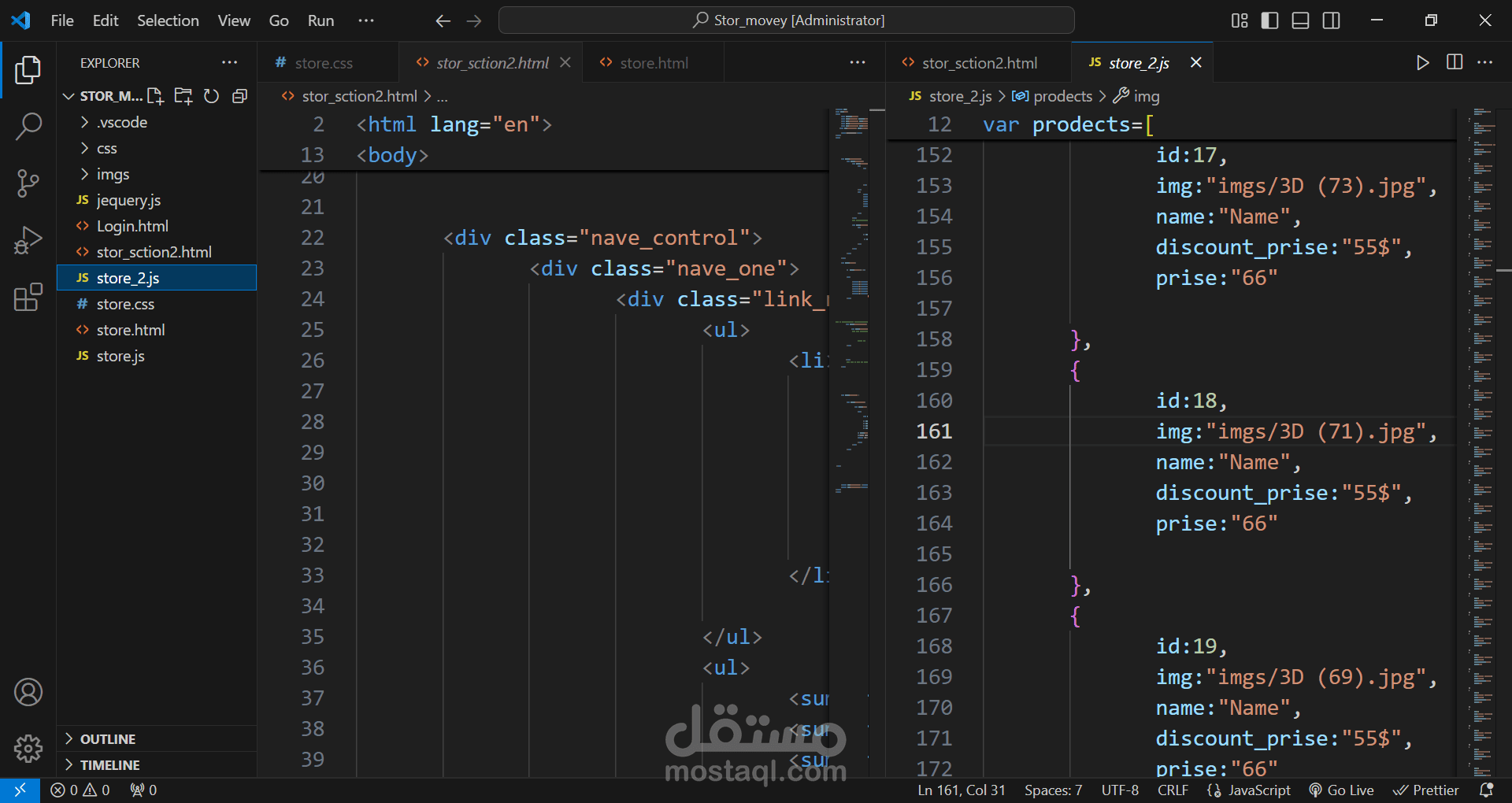The height and width of the screenshot is (803, 1512).
Task: Open the Accounts menu icon
Action: [28, 692]
